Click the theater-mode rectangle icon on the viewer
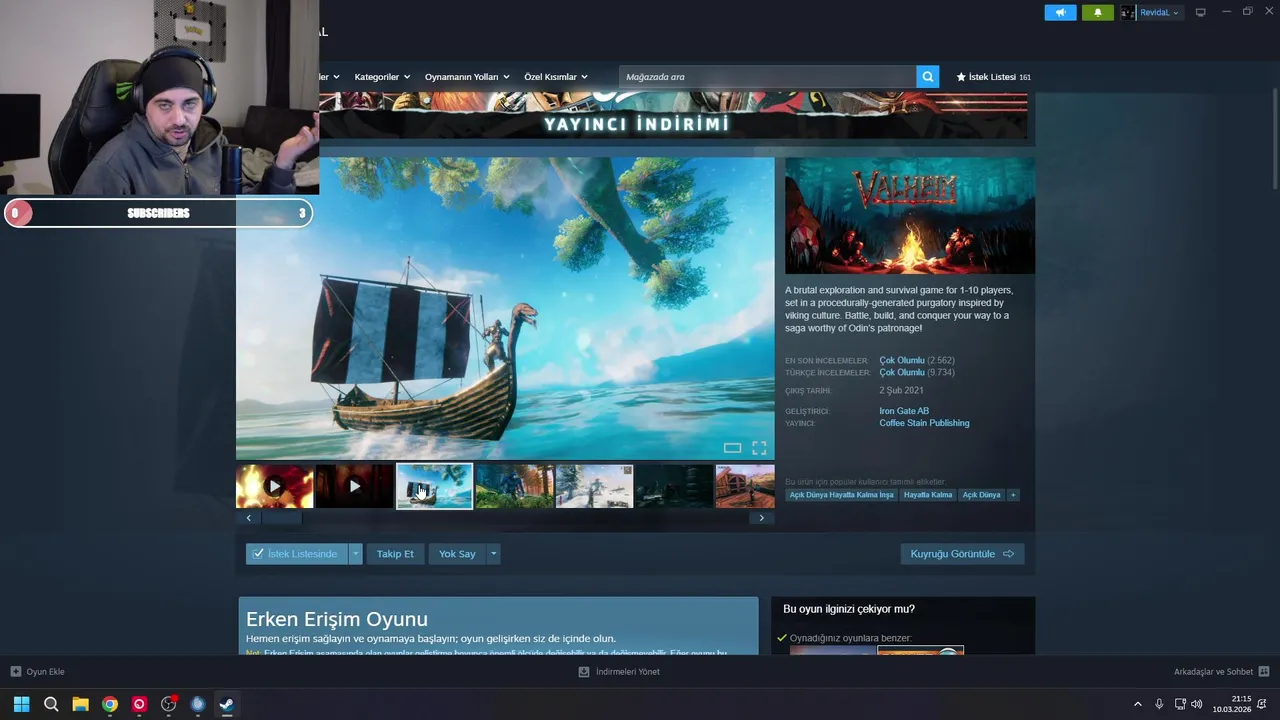Image resolution: width=1280 pixels, height=720 pixels. point(732,448)
